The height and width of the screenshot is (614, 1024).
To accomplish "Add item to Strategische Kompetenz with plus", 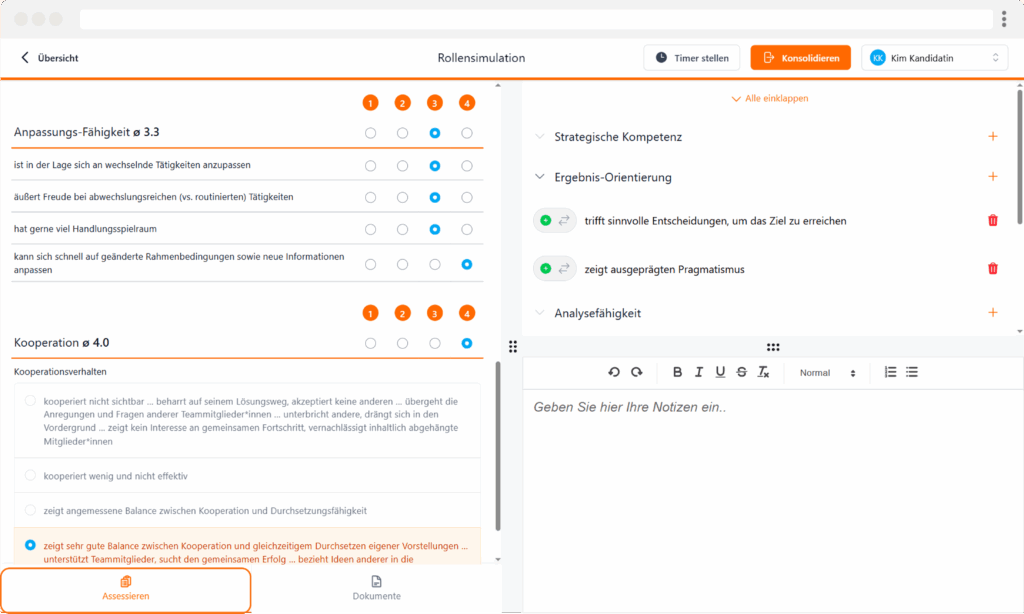I will (992, 136).
